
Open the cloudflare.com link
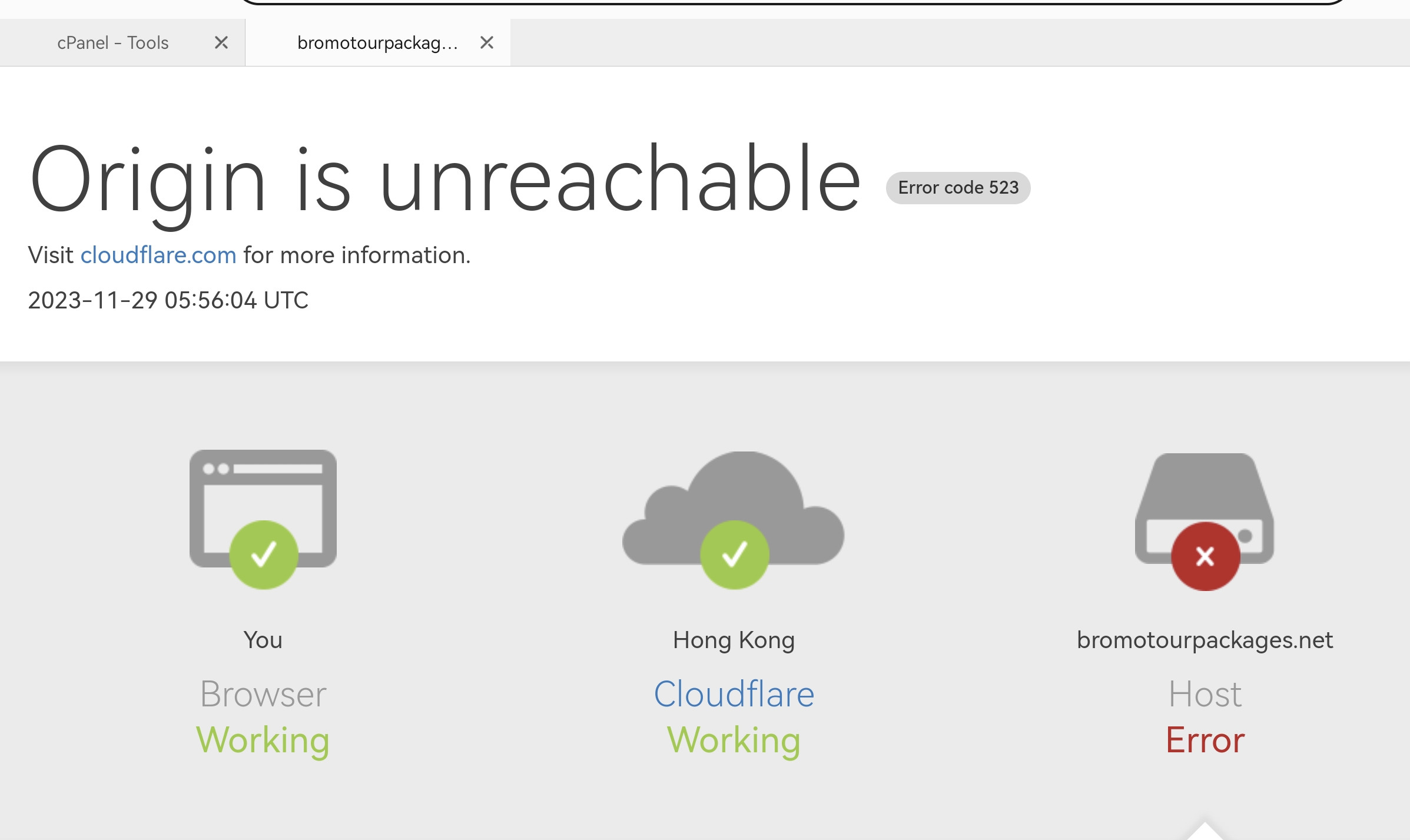tap(158, 255)
